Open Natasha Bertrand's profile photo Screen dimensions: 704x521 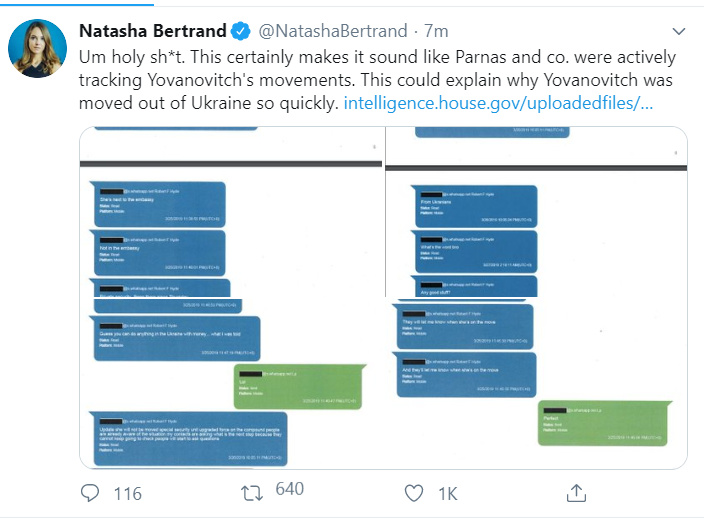38,47
